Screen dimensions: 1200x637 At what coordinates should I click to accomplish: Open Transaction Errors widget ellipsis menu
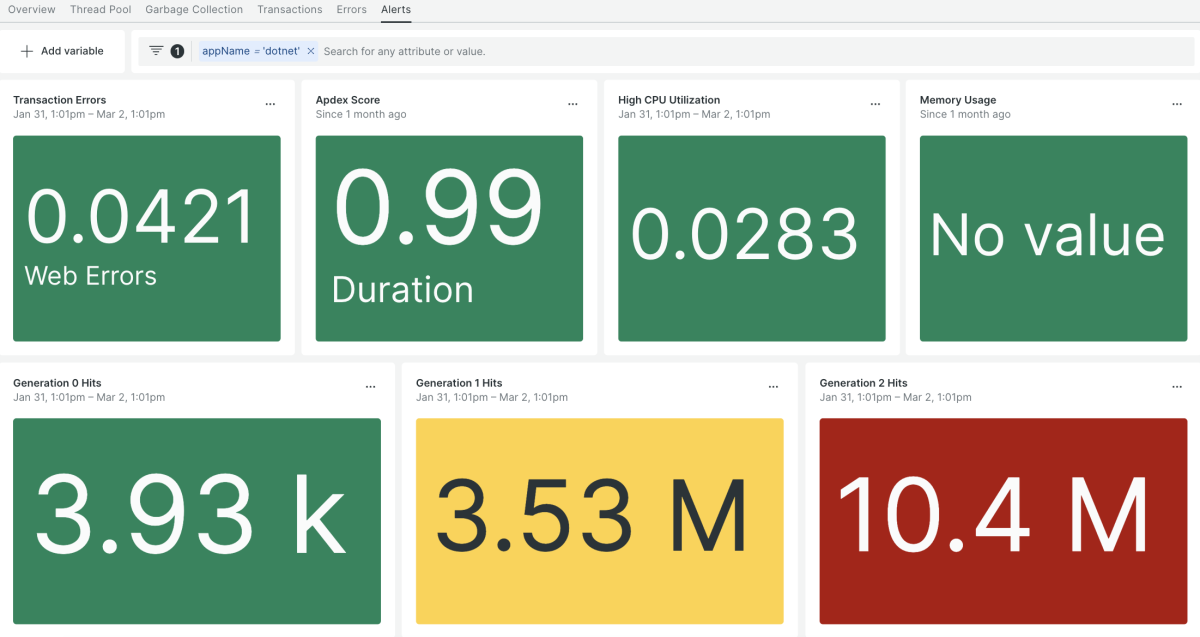coord(270,104)
